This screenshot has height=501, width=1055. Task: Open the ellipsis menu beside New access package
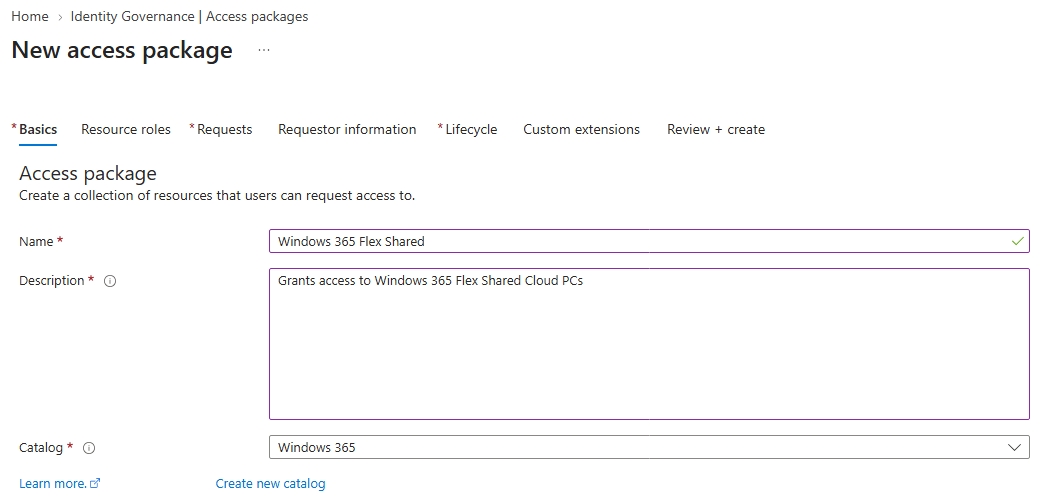point(264,50)
